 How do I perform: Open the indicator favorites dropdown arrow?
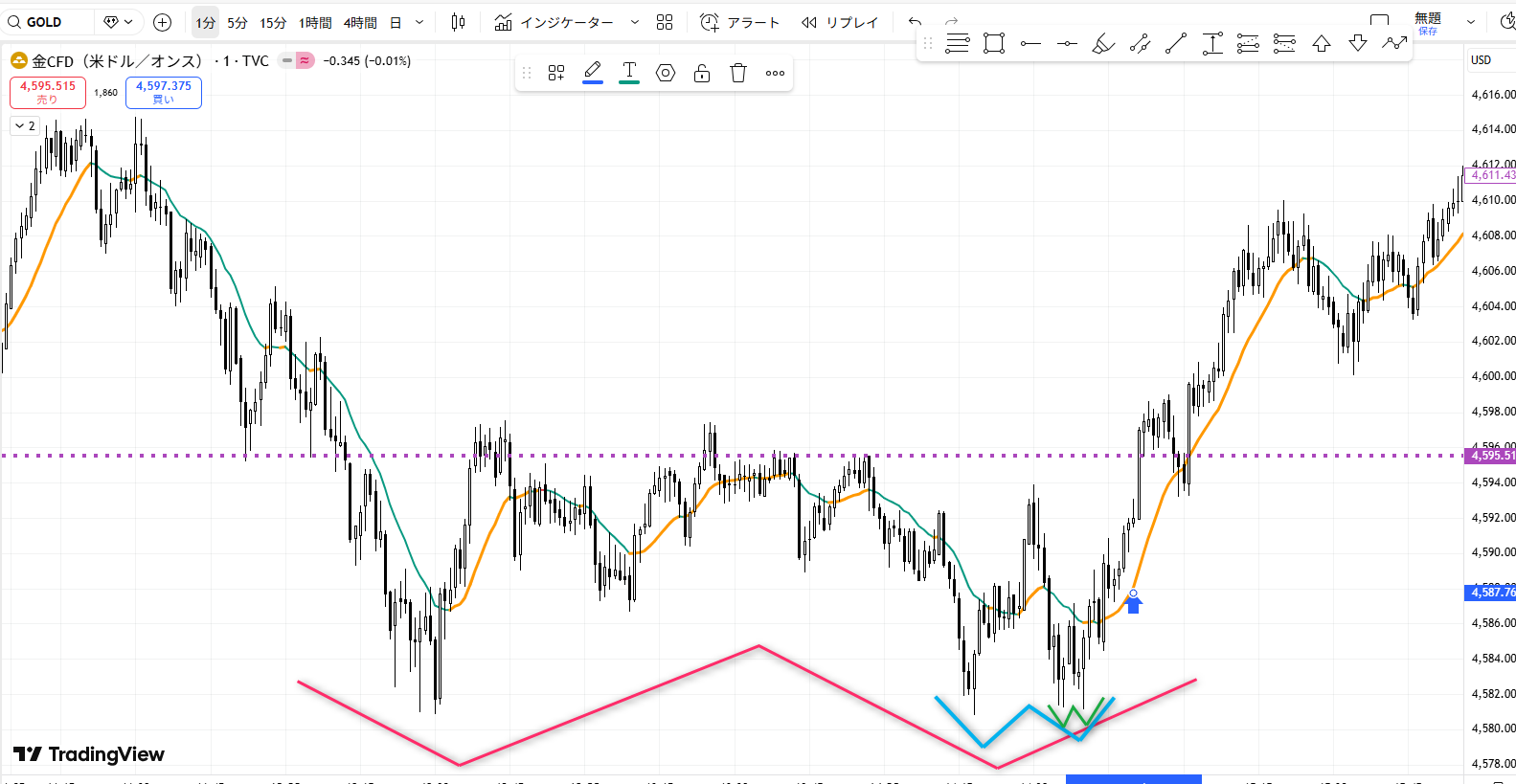pyautogui.click(x=634, y=22)
